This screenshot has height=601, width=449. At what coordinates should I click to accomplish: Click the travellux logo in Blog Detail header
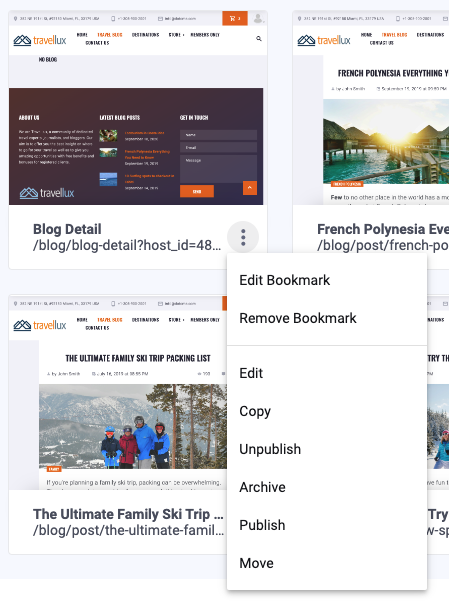tap(40, 40)
